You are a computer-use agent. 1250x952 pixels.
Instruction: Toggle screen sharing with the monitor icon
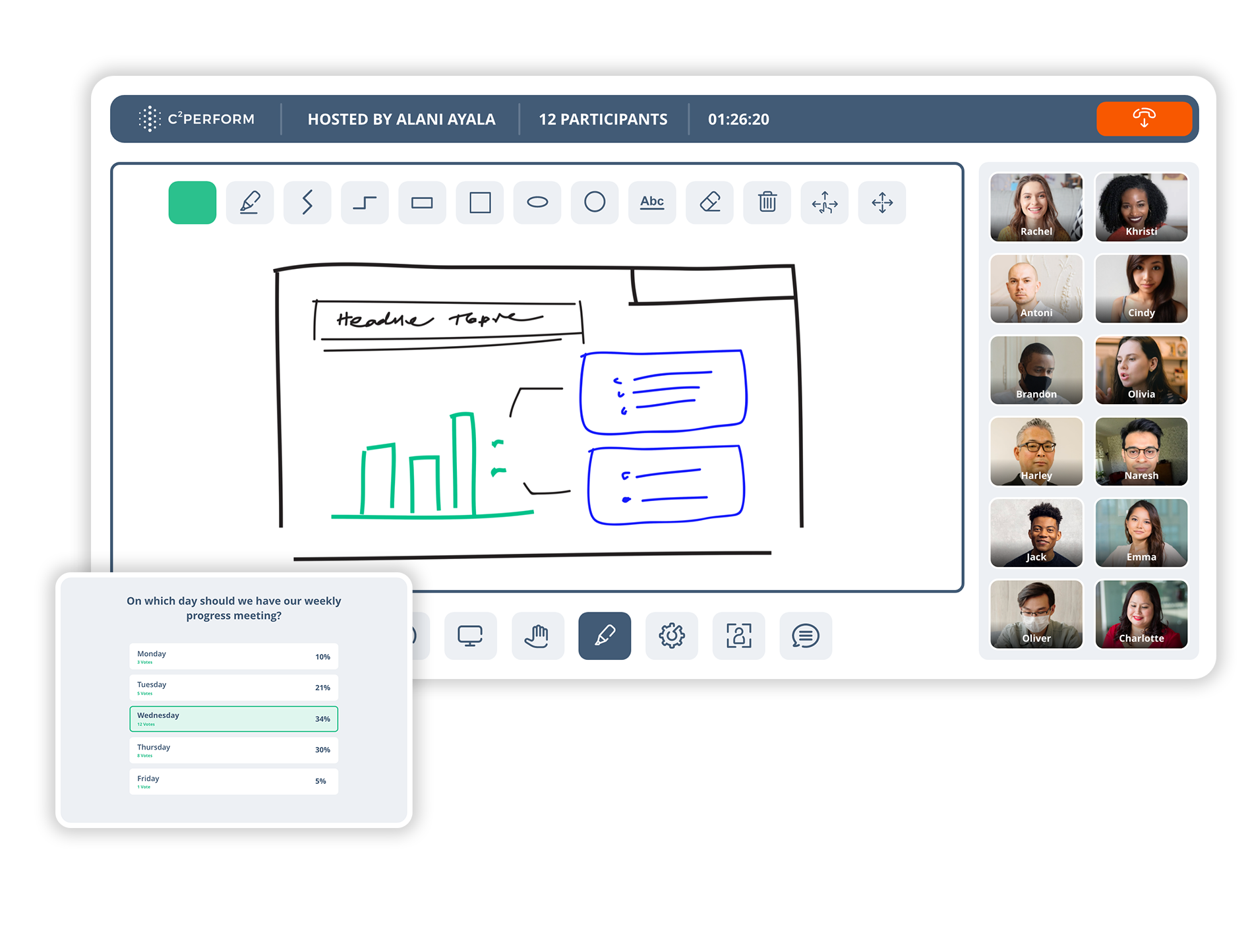coord(471,636)
